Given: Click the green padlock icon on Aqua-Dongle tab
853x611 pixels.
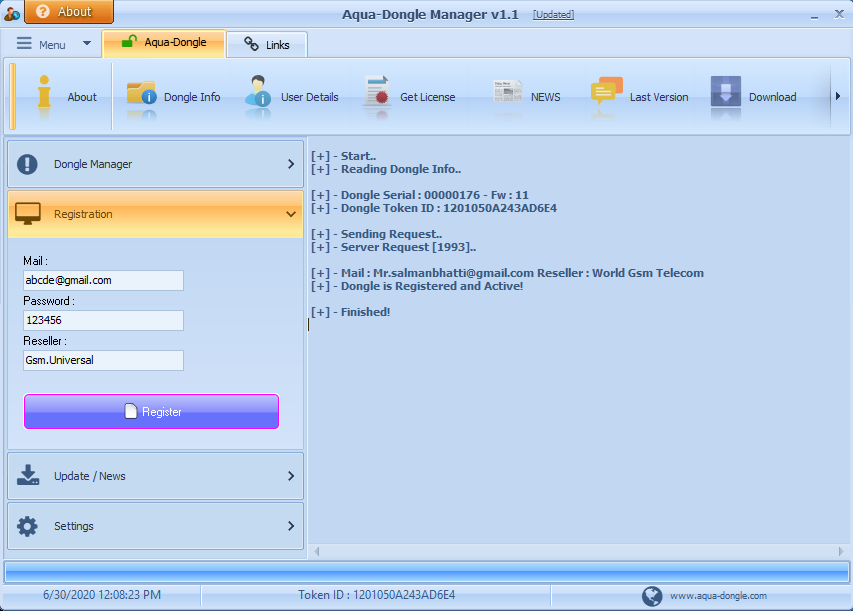Looking at the screenshot, I should click(x=129, y=41).
